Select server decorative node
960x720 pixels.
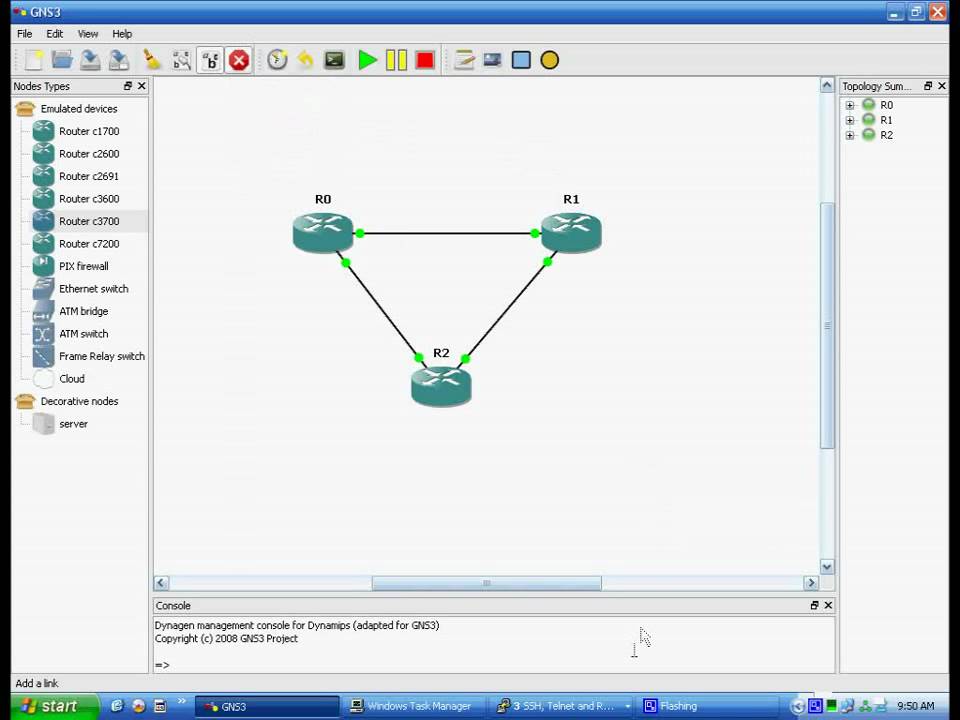point(73,424)
